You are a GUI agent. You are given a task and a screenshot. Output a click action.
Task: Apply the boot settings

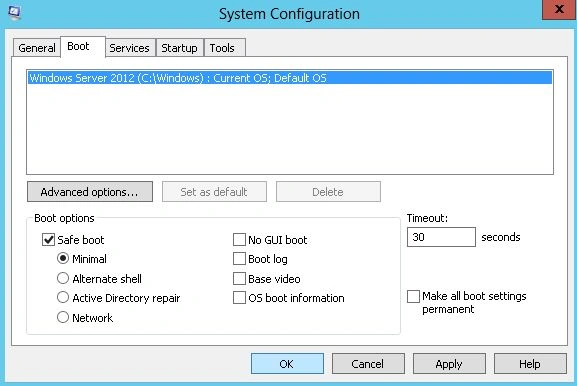tap(449, 364)
